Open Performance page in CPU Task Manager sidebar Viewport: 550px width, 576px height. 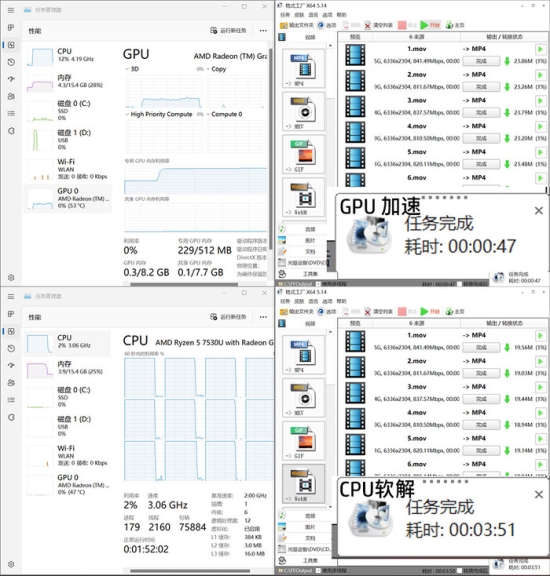tap(11, 331)
